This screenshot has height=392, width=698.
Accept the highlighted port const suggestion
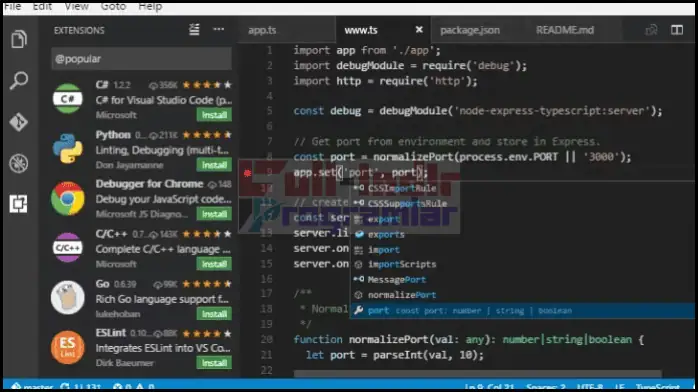[522, 311]
